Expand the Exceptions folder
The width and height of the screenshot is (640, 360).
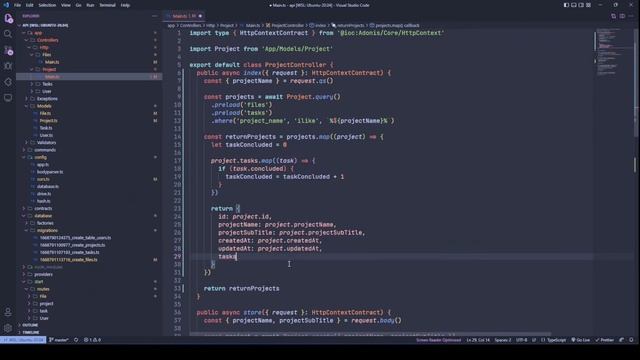point(47,99)
